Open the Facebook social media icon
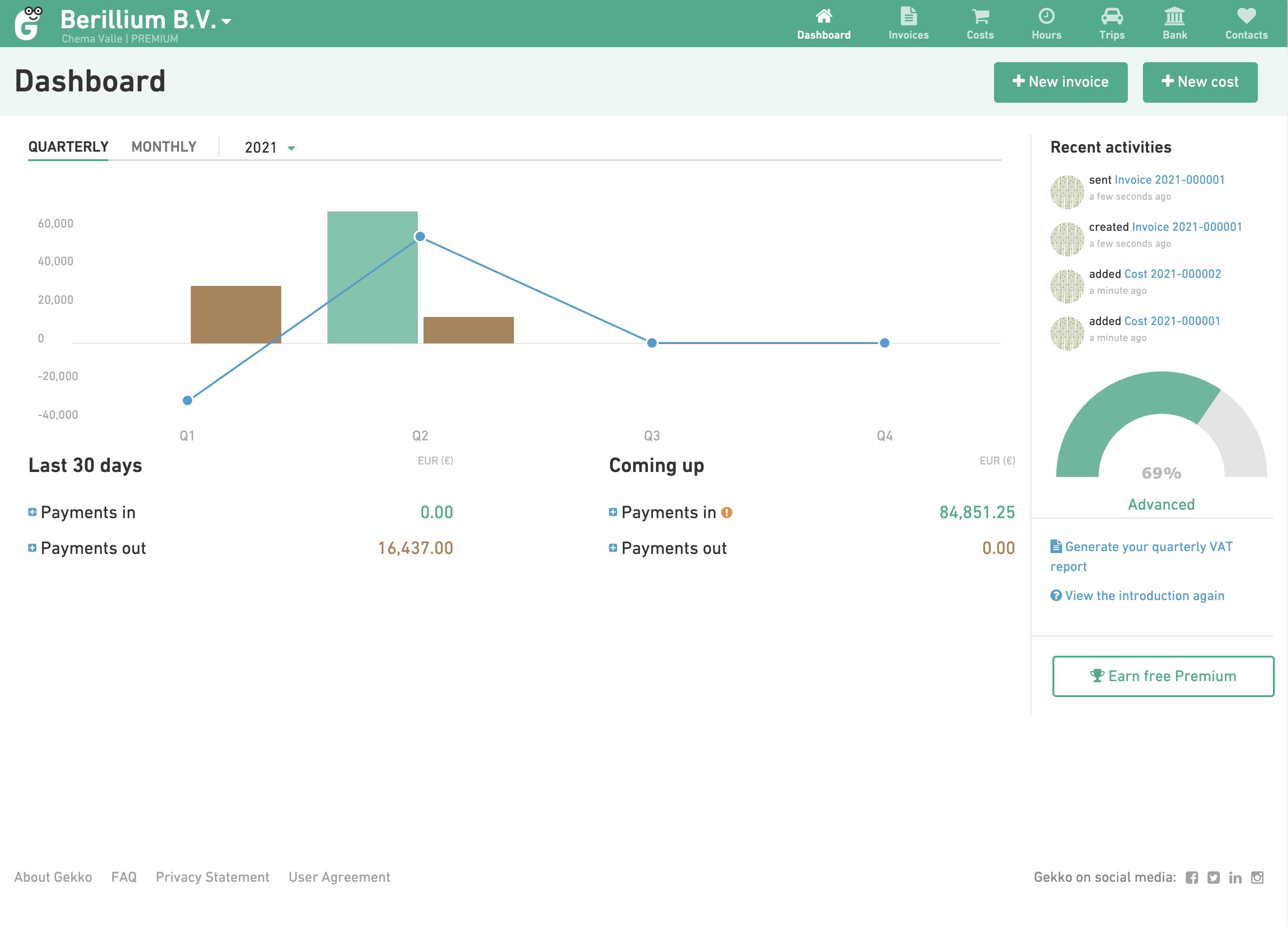The height and width of the screenshot is (927, 1288). (1191, 878)
